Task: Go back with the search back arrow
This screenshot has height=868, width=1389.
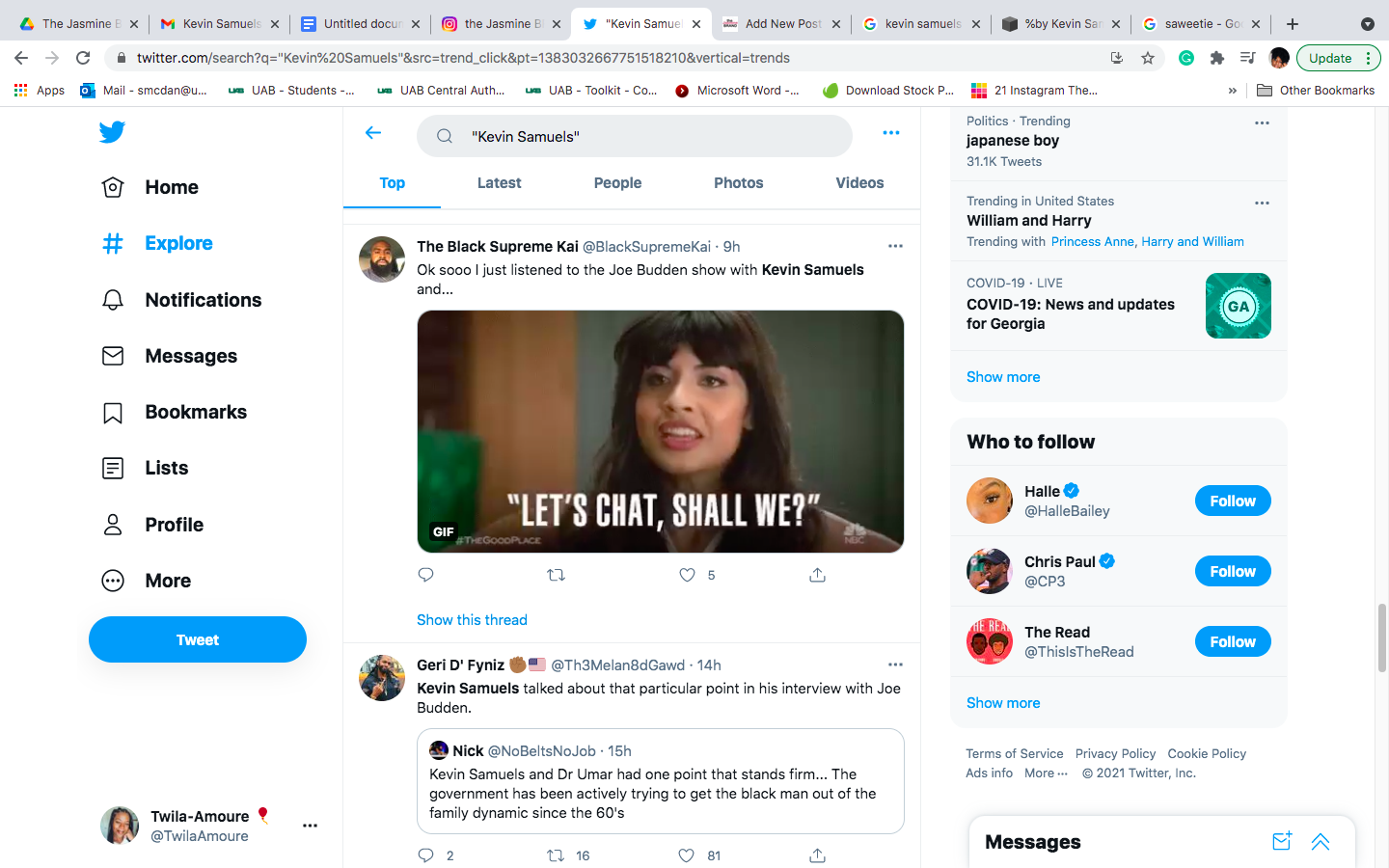Action: click(x=373, y=133)
